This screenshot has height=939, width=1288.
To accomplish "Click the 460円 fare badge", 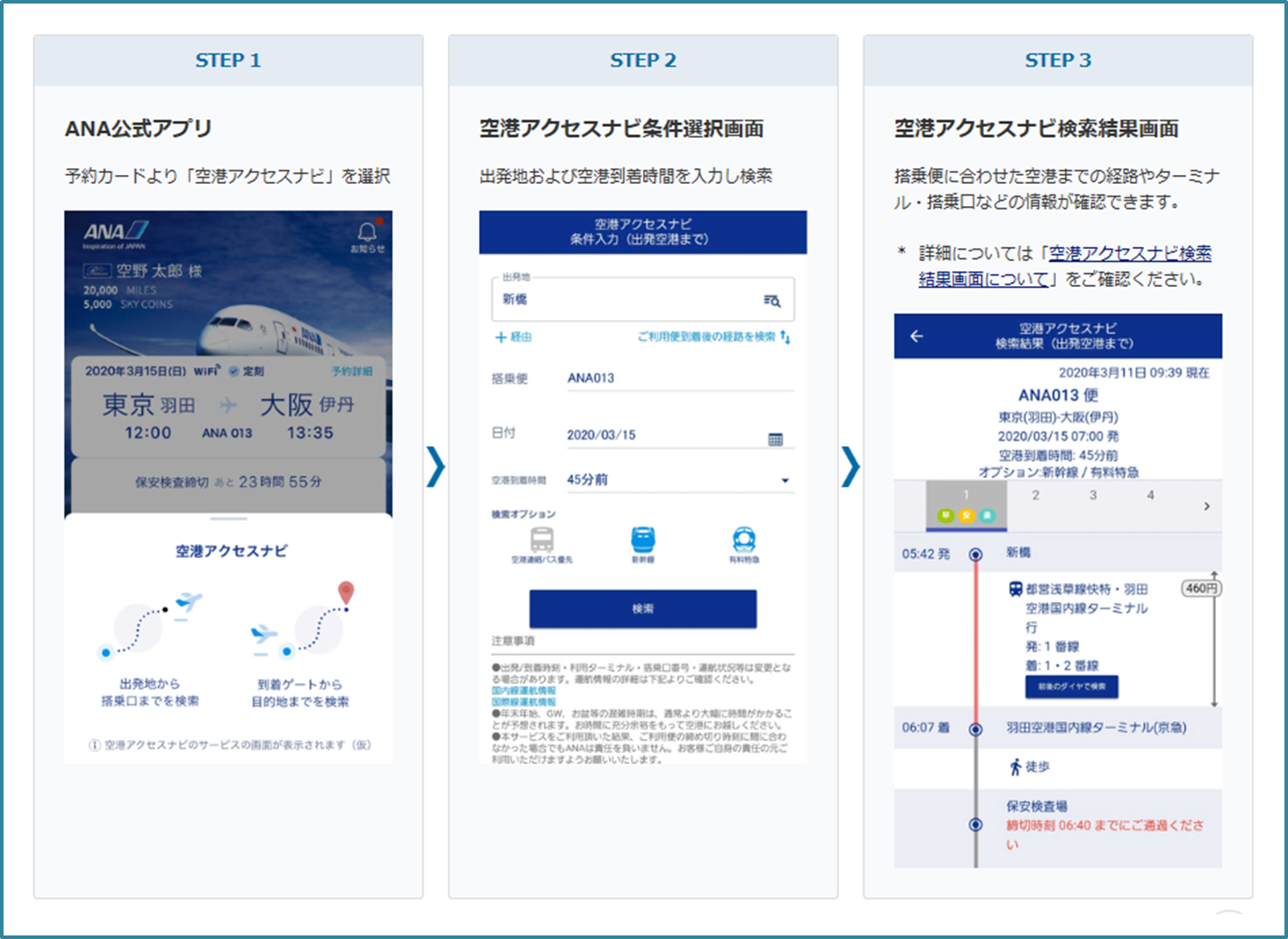I will 1201,588.
